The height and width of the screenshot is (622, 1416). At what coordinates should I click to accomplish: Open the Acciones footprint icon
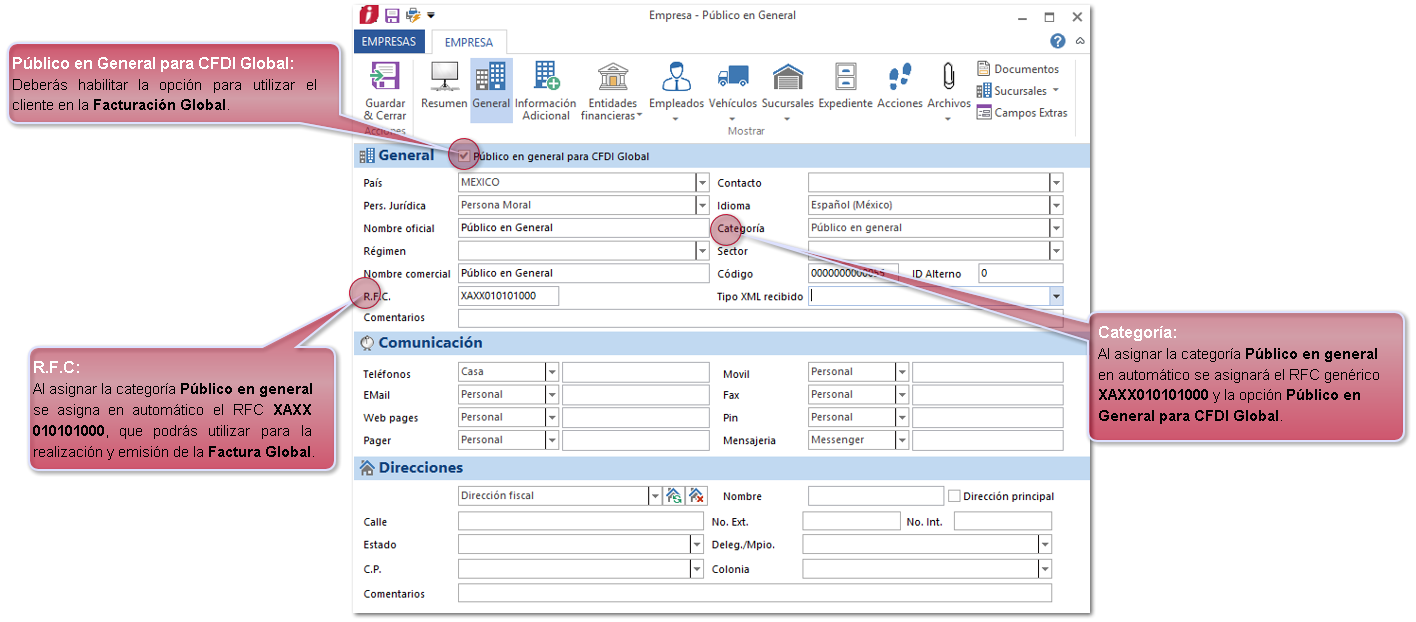[899, 77]
